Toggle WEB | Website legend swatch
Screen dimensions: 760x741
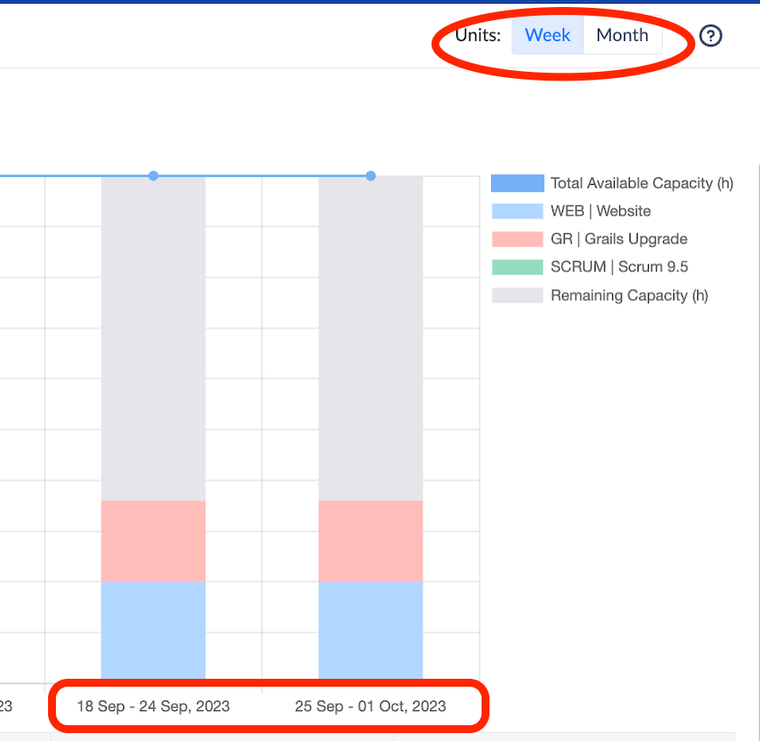click(517, 211)
